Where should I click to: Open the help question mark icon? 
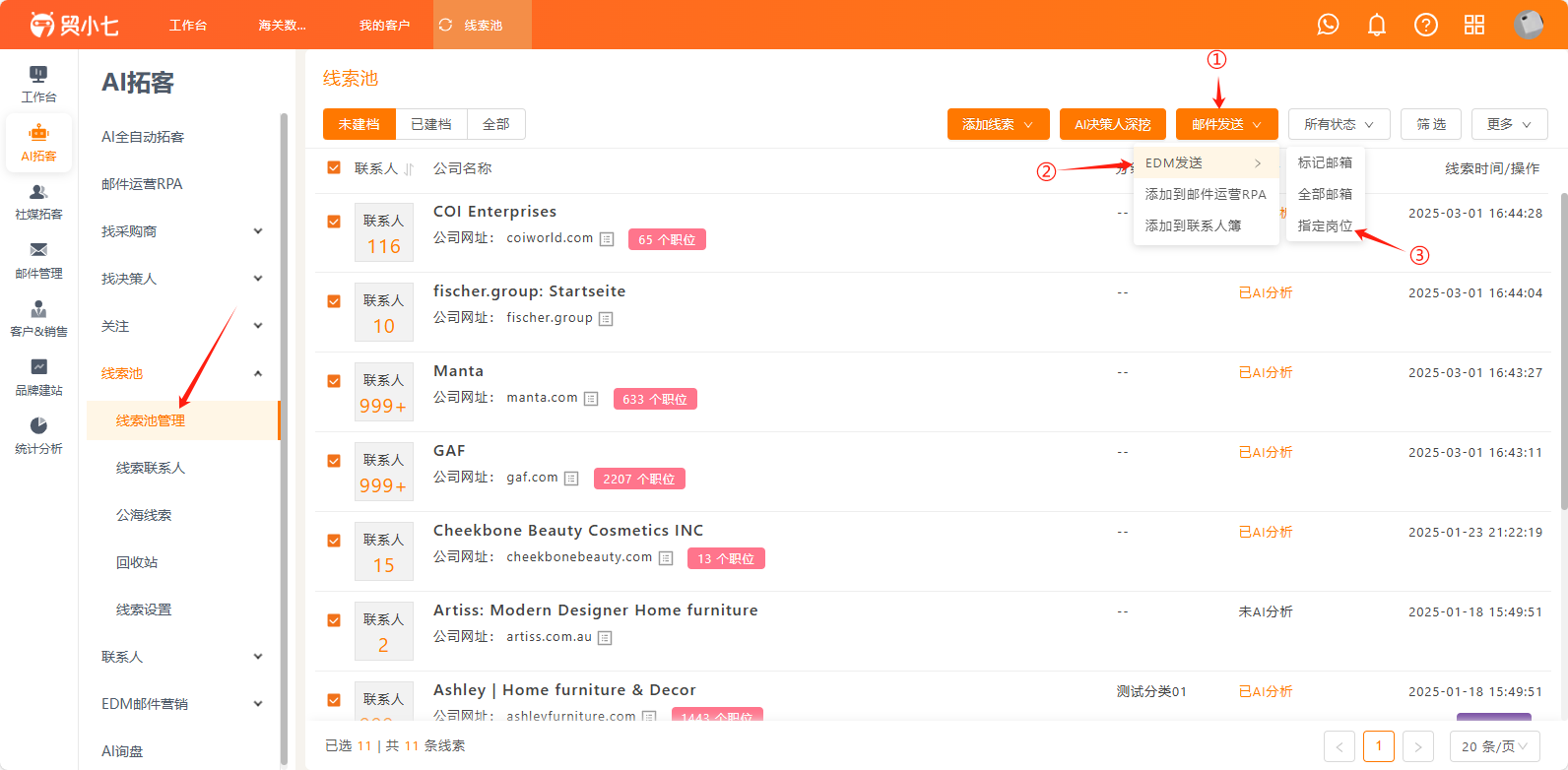pyautogui.click(x=1425, y=25)
